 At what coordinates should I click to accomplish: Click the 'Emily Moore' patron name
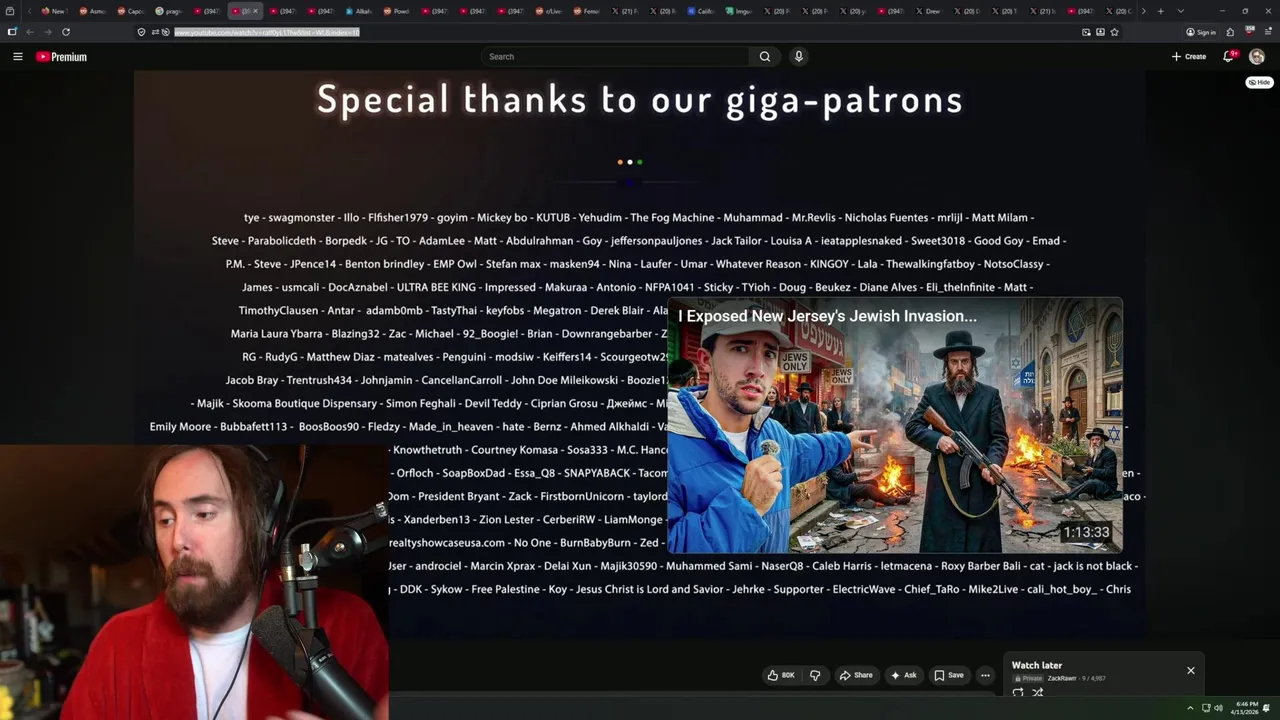(x=180, y=427)
